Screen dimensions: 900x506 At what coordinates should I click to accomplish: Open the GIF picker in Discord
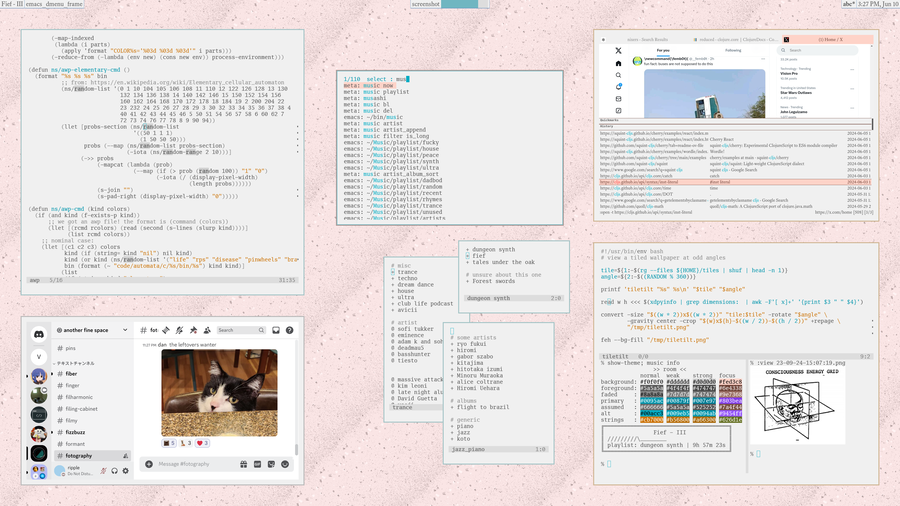pos(257,464)
